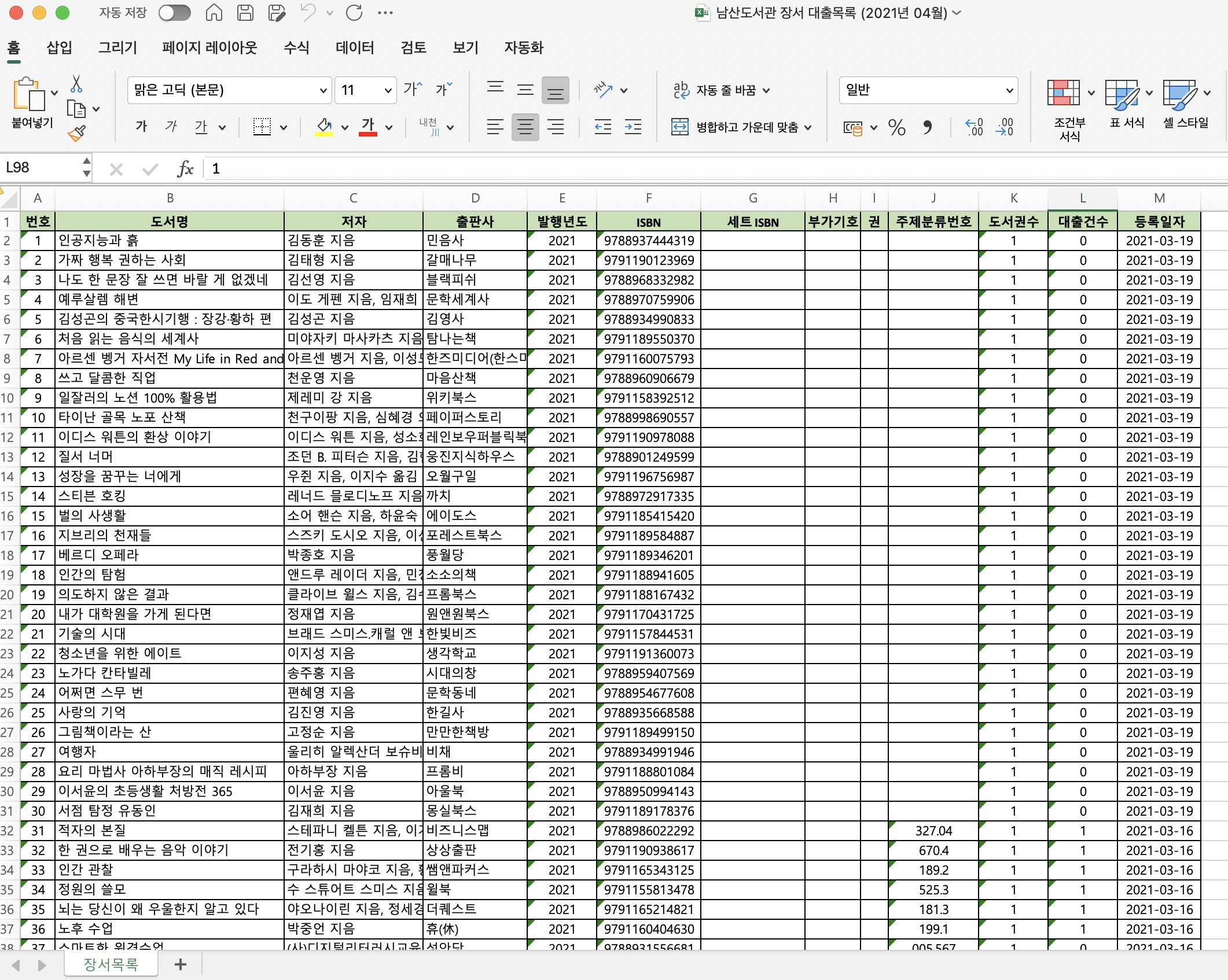Toggle the 자동 저장 autosave switch

174,13
